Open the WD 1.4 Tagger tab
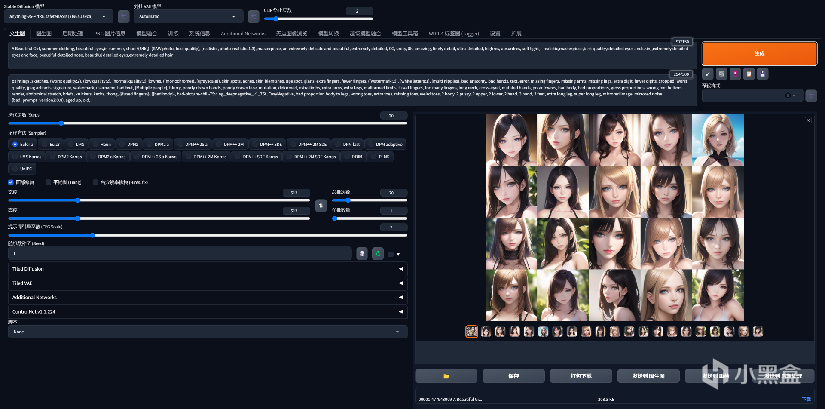This screenshot has width=825, height=409. (454, 33)
